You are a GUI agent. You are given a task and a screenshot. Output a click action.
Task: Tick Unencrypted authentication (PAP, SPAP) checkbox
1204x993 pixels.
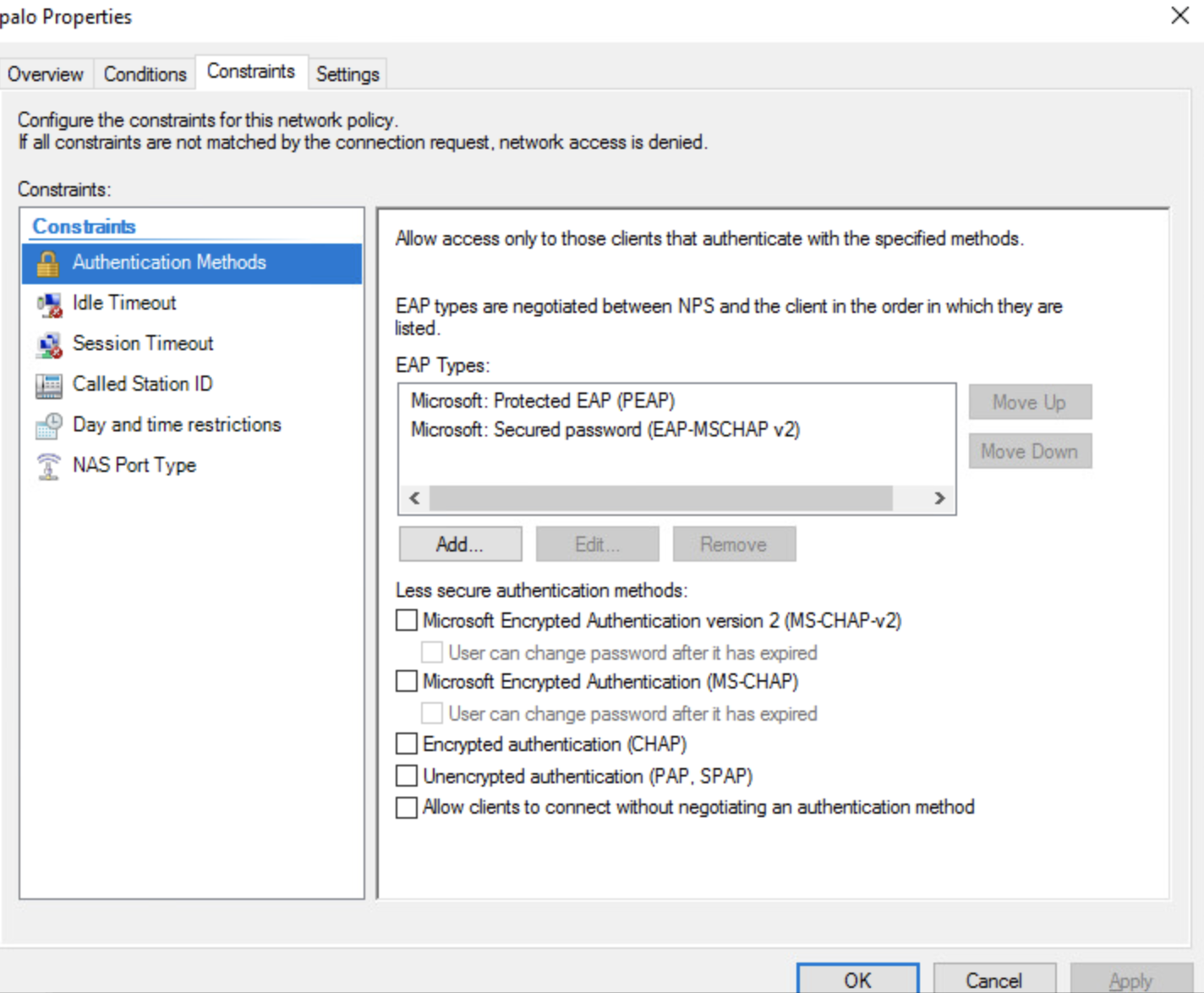pyautogui.click(x=407, y=776)
